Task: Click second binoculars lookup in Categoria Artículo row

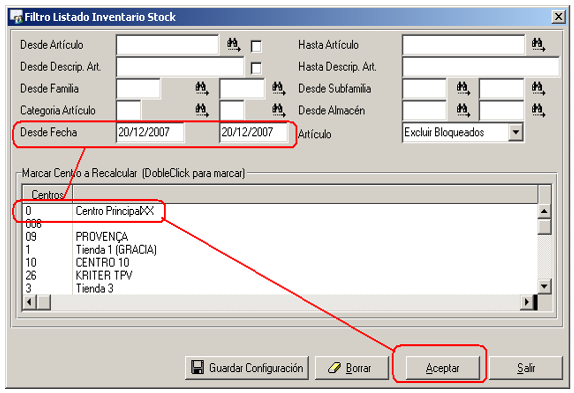Action: coord(278,110)
